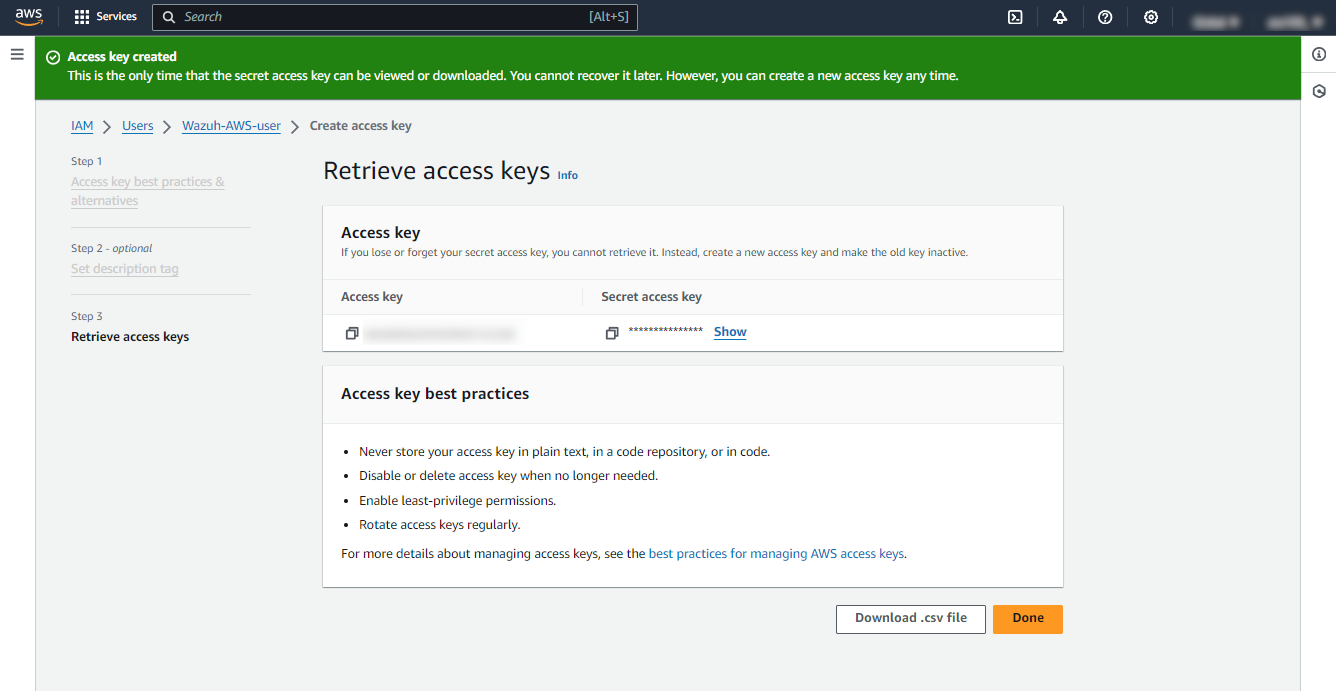Go to AWS console home via the logo

pos(29,17)
